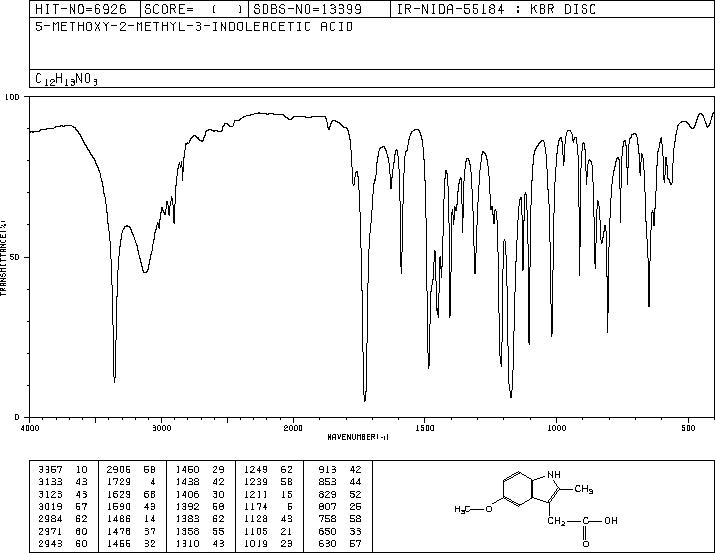Viewport: 715px width, 553px height.
Task: Click the 2906 peak entry in table
Action: (x=131, y=469)
